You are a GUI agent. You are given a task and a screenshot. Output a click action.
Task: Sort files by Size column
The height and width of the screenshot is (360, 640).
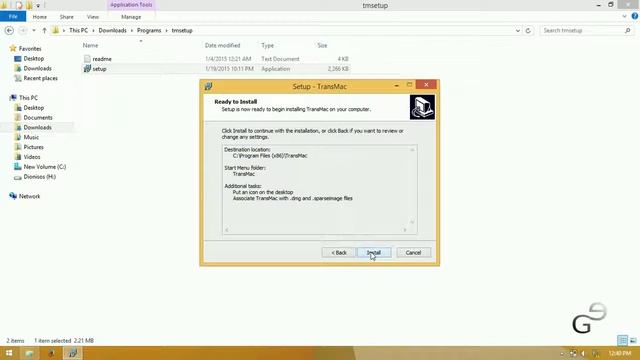pos(322,45)
